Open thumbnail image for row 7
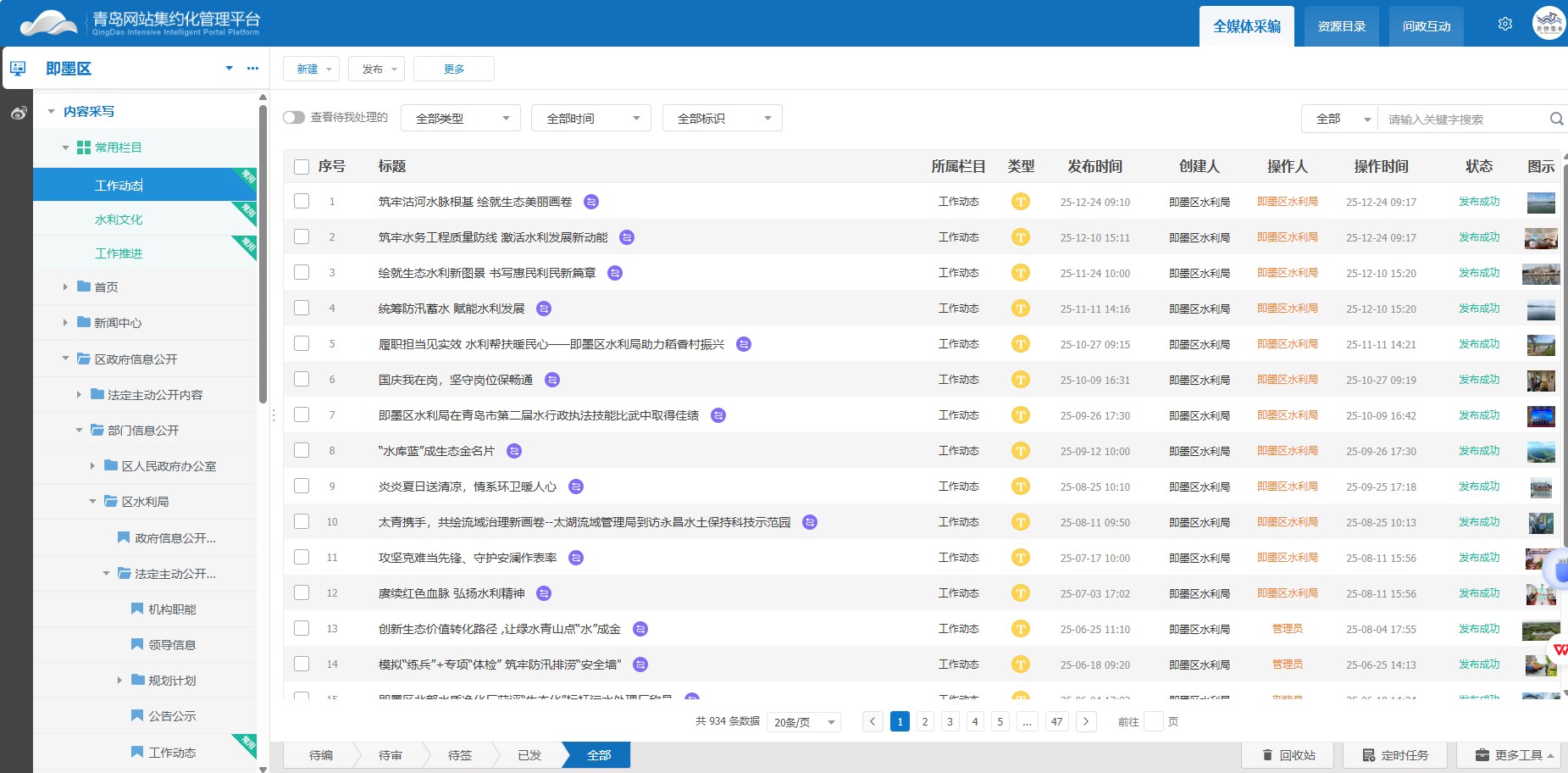 click(x=1541, y=415)
